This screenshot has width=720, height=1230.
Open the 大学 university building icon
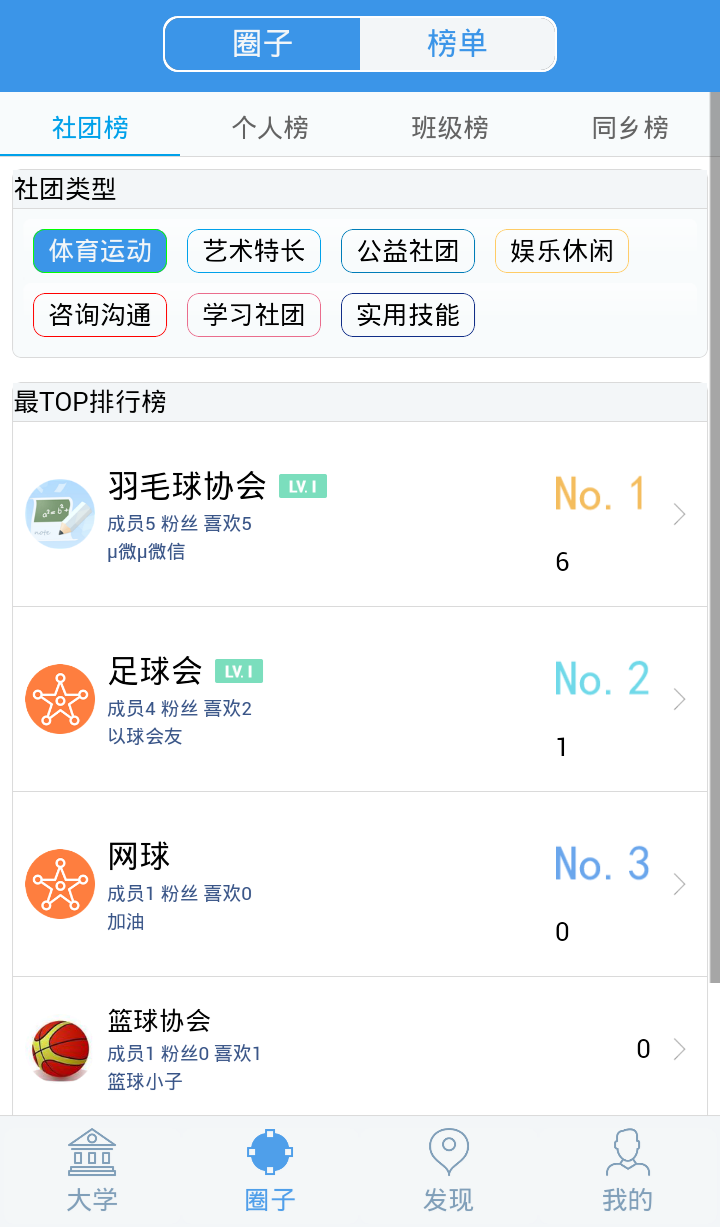(92, 1152)
